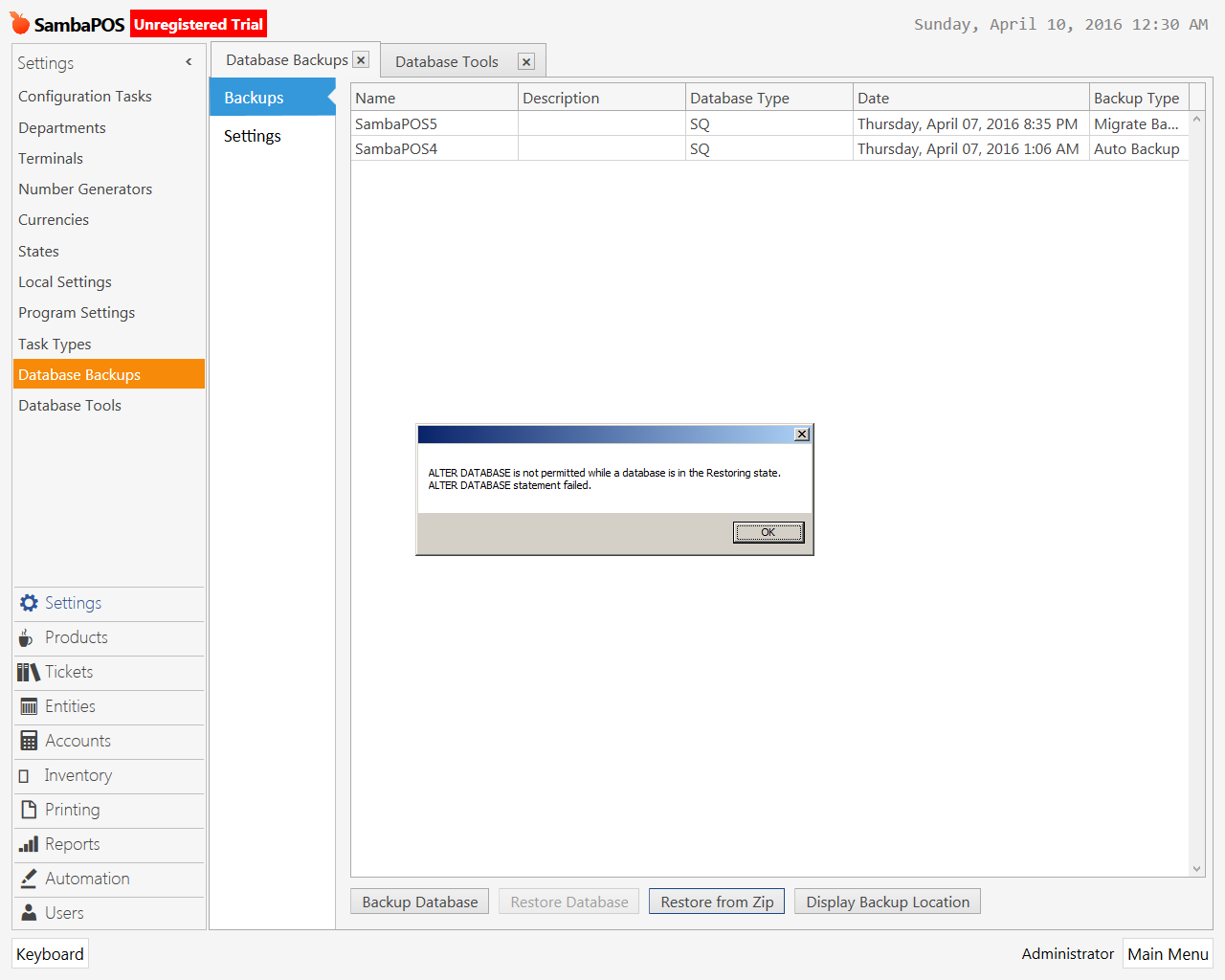Open Database Tools from the navigation list
This screenshot has height=980, width=1225.
[x=70, y=405]
